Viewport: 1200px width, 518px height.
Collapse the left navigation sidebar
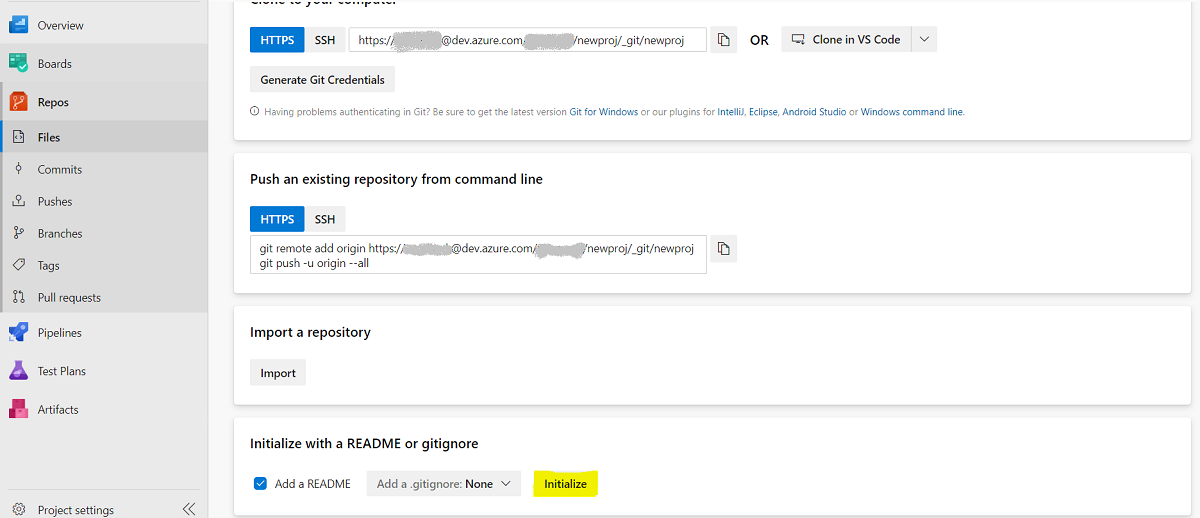(189, 510)
